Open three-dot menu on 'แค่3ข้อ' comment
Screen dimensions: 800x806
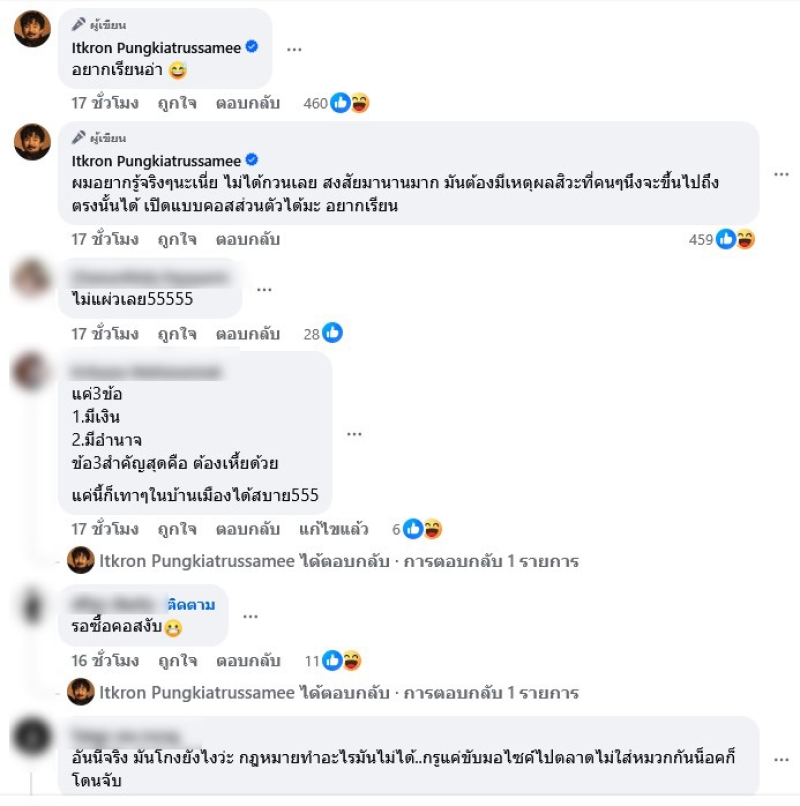click(354, 434)
